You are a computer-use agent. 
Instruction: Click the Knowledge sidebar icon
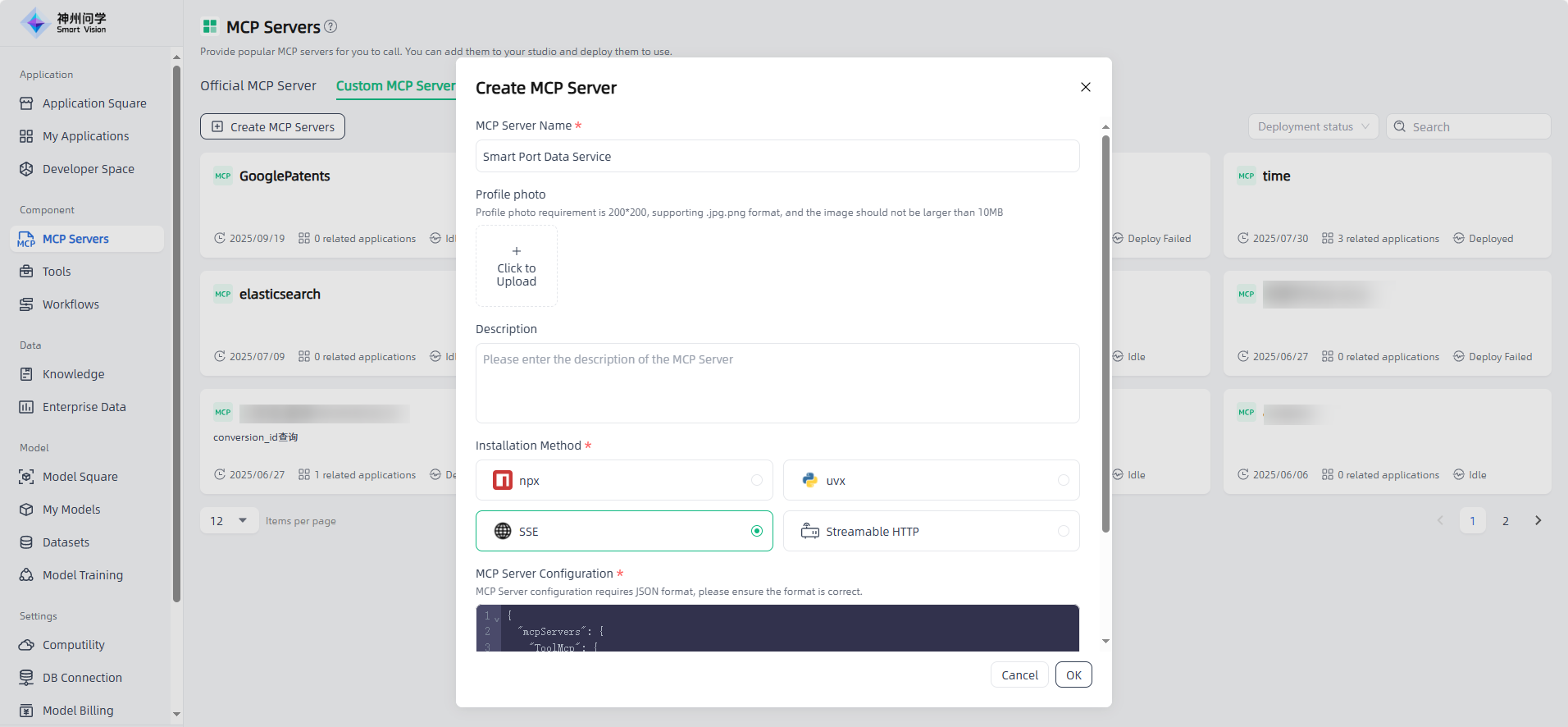[x=26, y=374]
